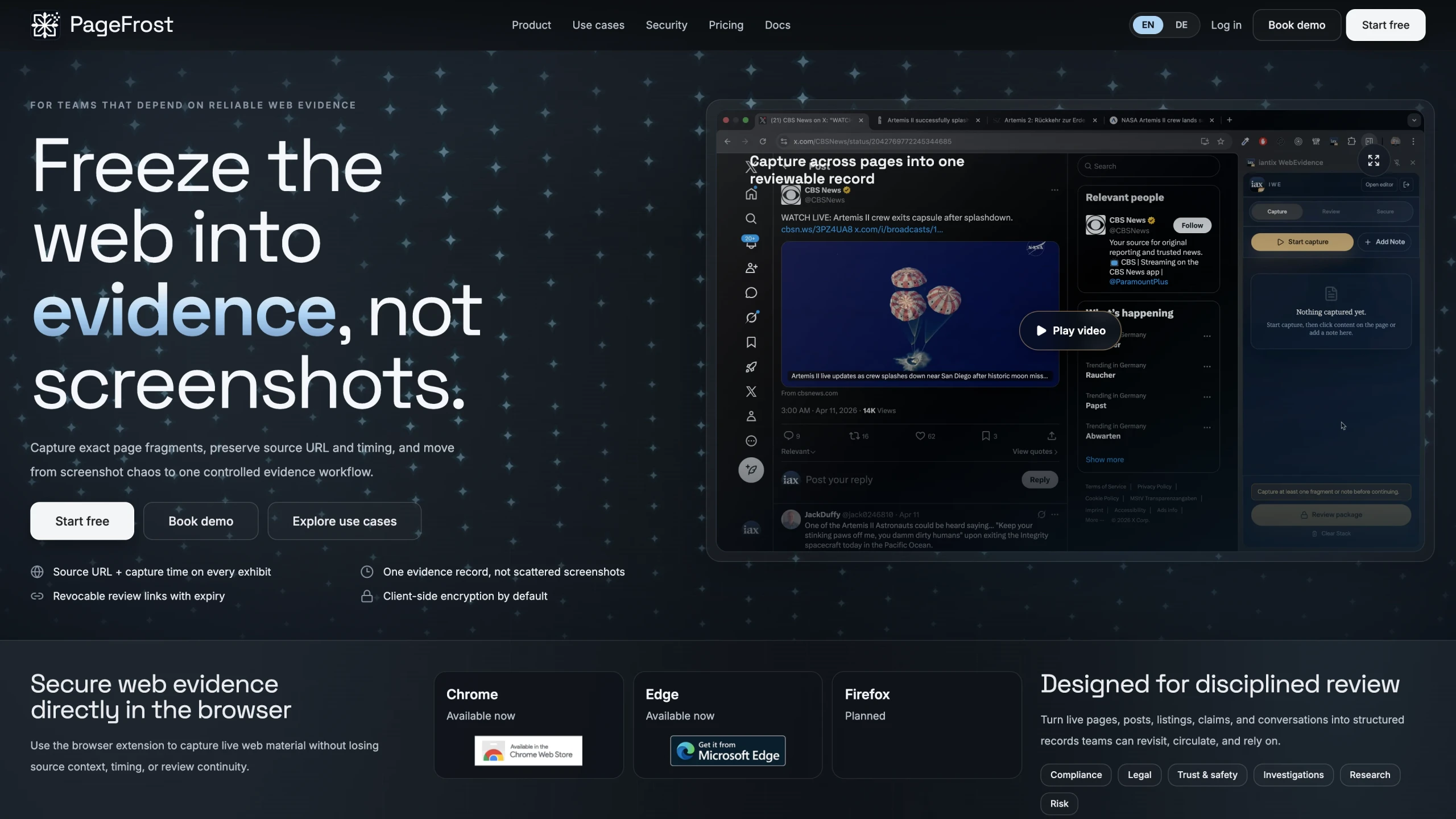
Task: Open options dots for Abwarten trend
Action: [x=1207, y=428]
